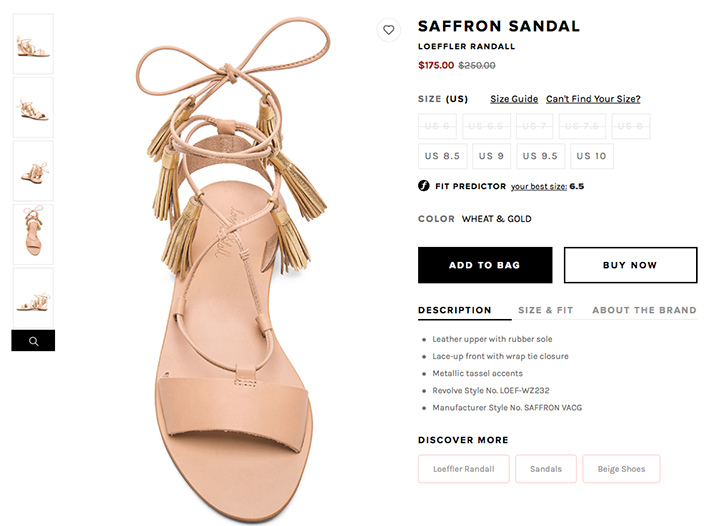Switch to the Size & Fit tab
This screenshot has width=709, height=526.
coord(545,310)
